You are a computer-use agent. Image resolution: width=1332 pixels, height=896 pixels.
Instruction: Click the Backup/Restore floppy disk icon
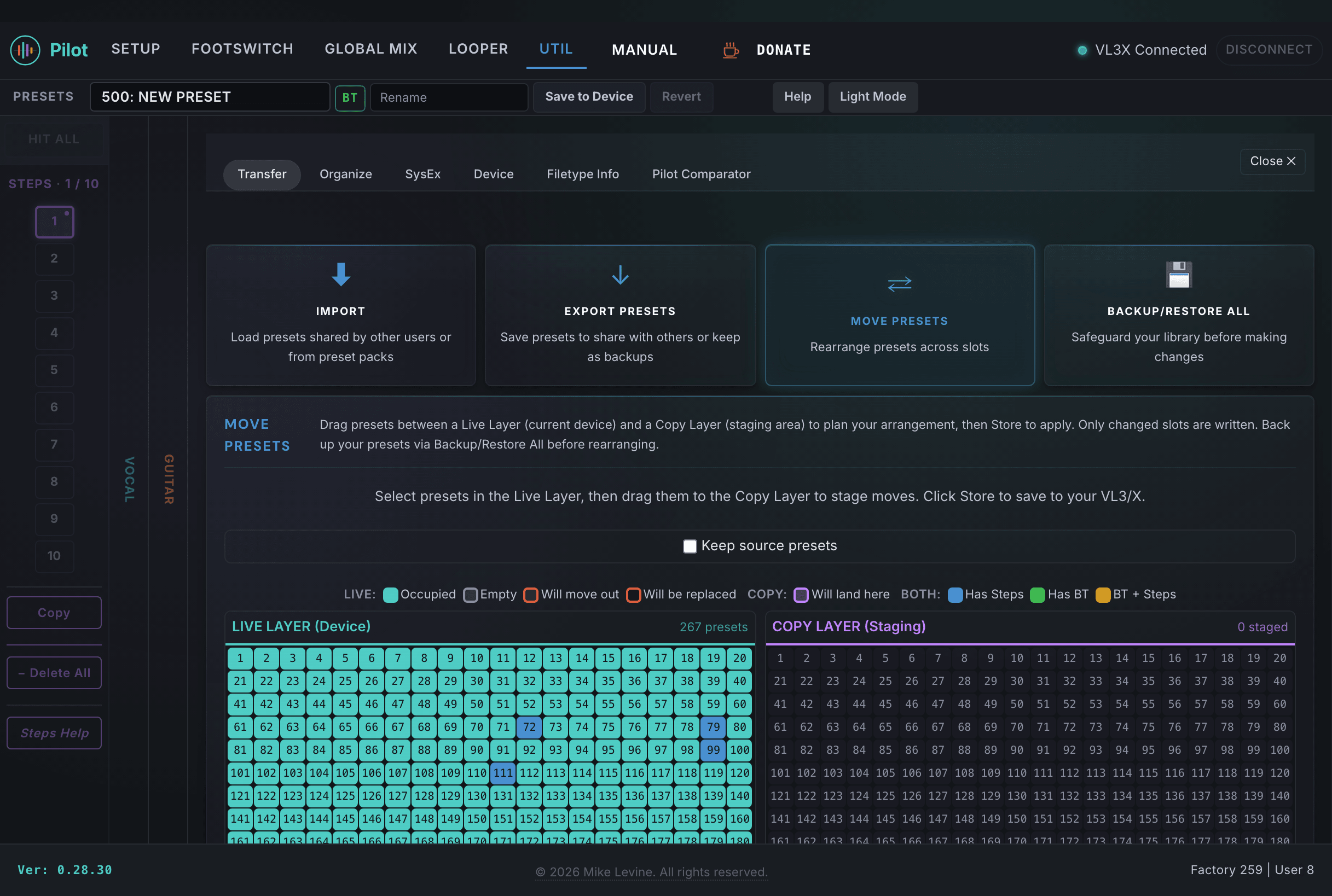1178,274
